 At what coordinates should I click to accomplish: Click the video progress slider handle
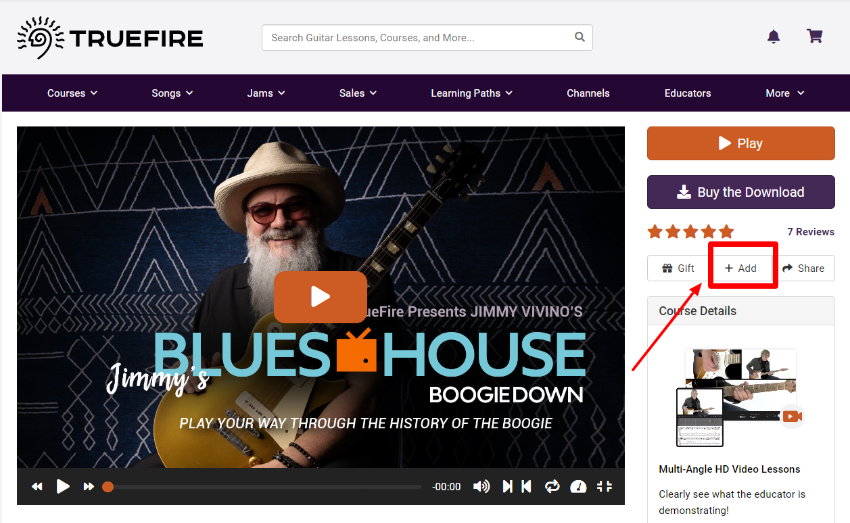108,487
